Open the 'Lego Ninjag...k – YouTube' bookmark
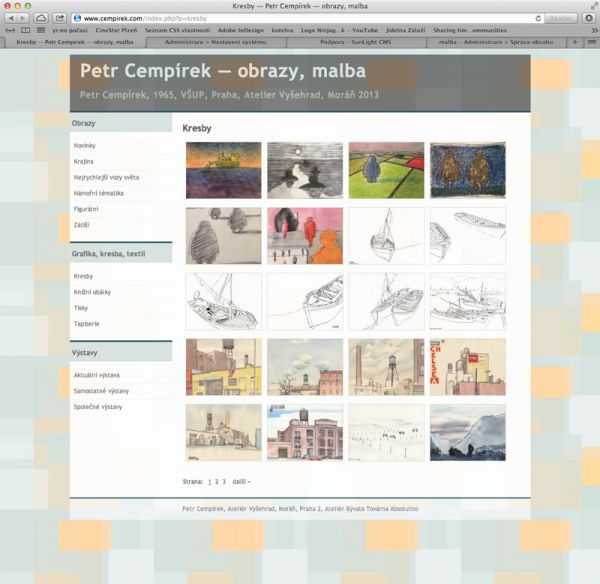600x584 pixels. [x=339, y=30]
